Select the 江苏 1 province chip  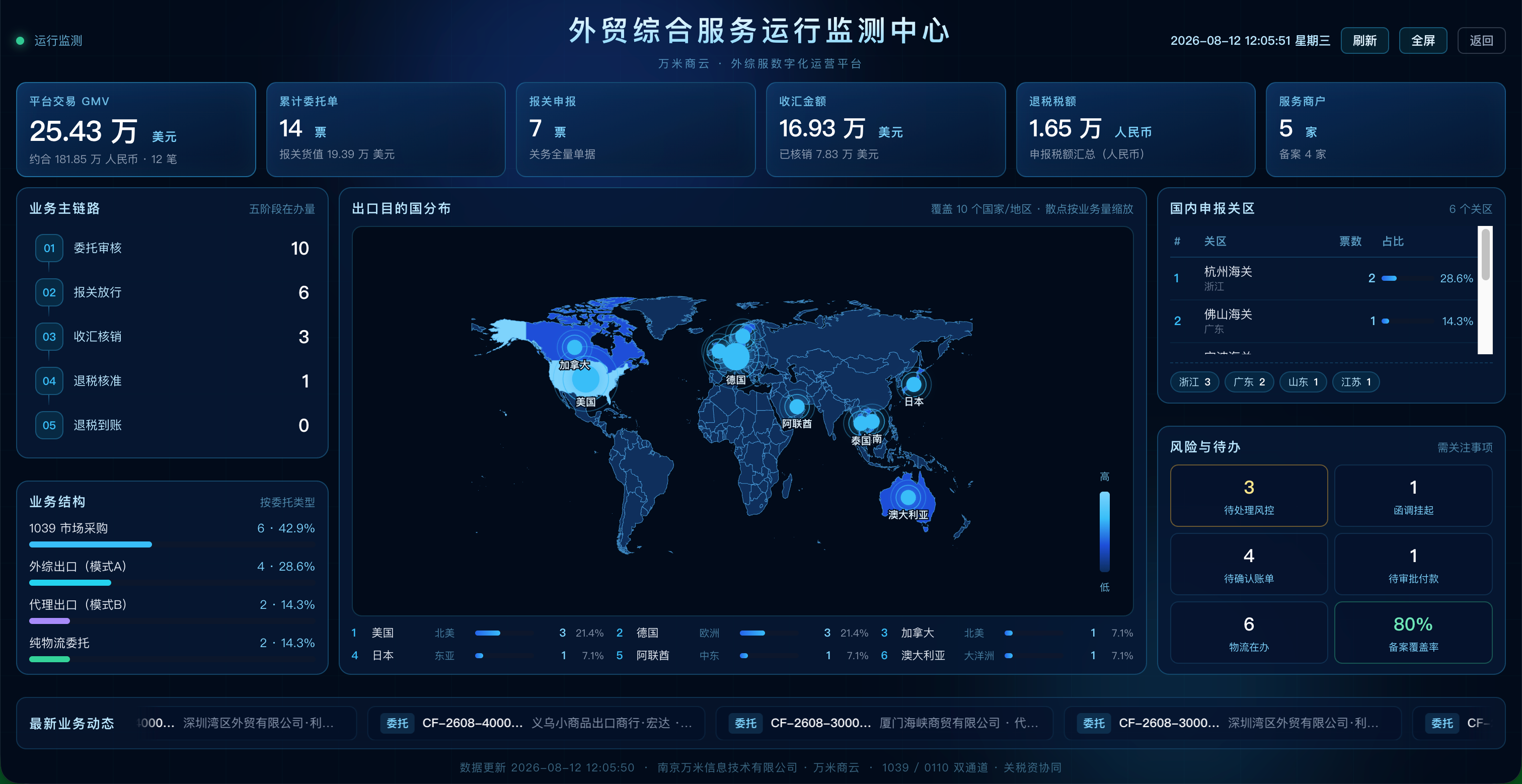click(x=1356, y=381)
